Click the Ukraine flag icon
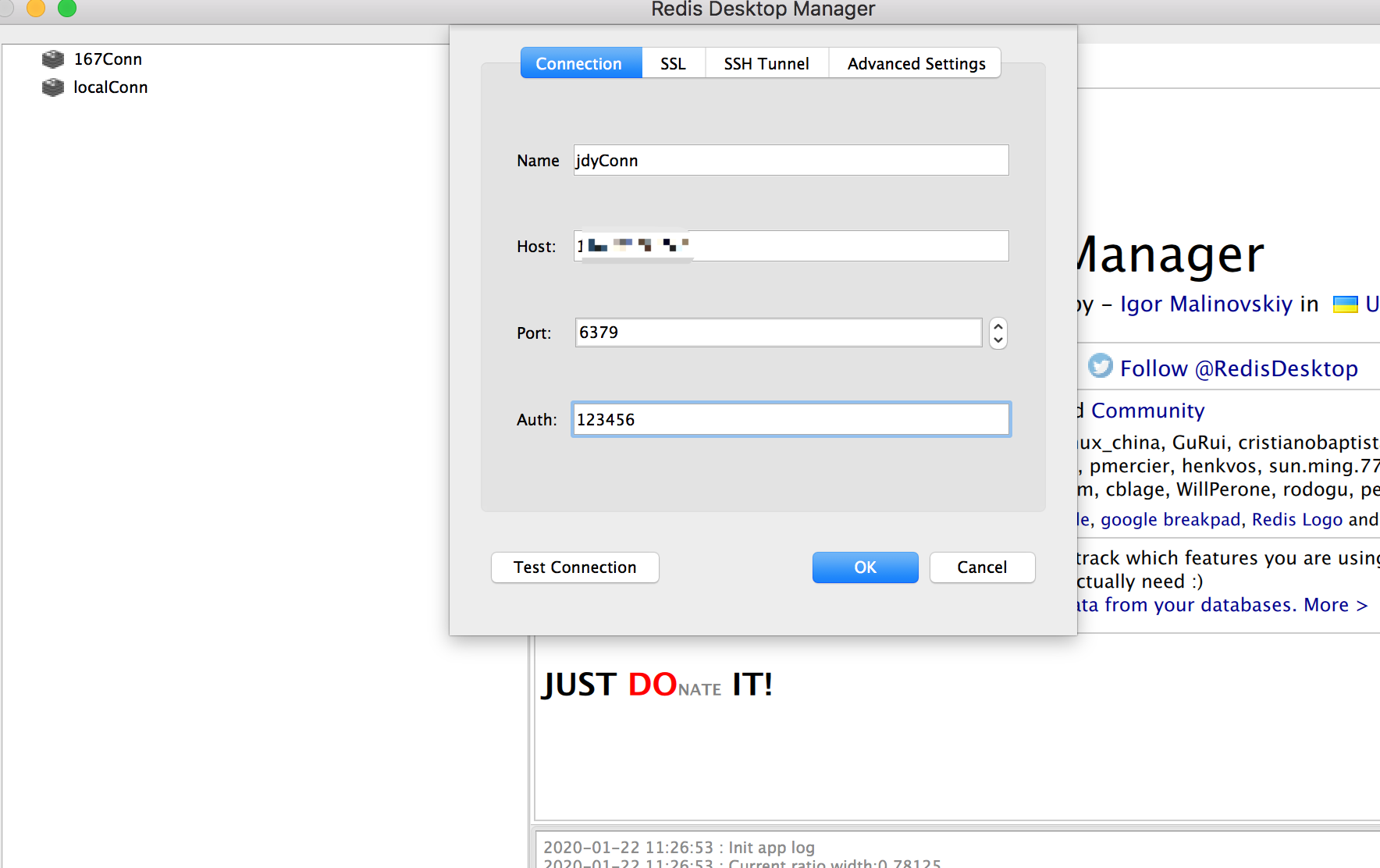 click(x=1345, y=304)
